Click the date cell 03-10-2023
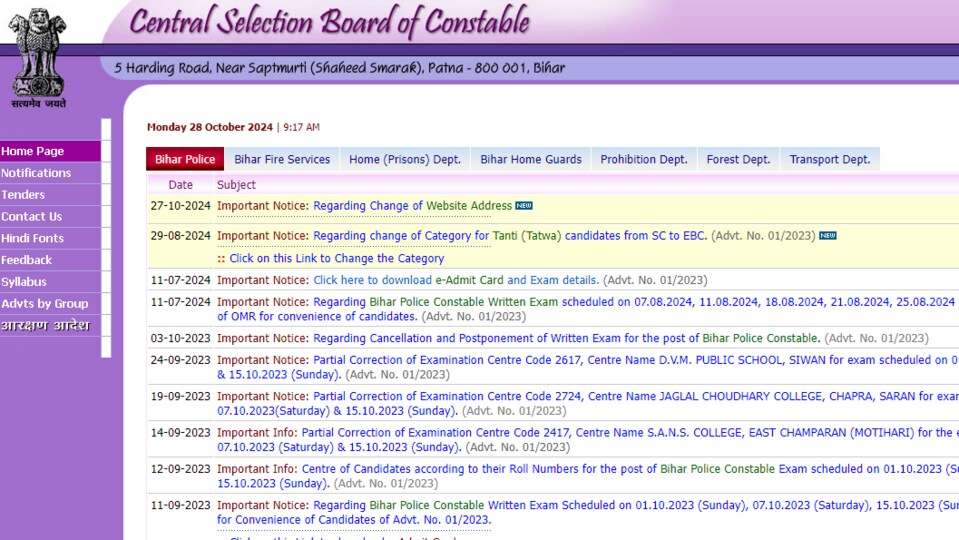Image resolution: width=959 pixels, height=540 pixels. point(180,338)
